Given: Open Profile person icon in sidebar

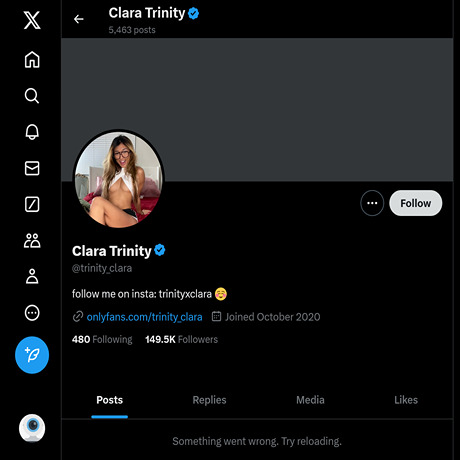Looking at the screenshot, I should pos(32,276).
